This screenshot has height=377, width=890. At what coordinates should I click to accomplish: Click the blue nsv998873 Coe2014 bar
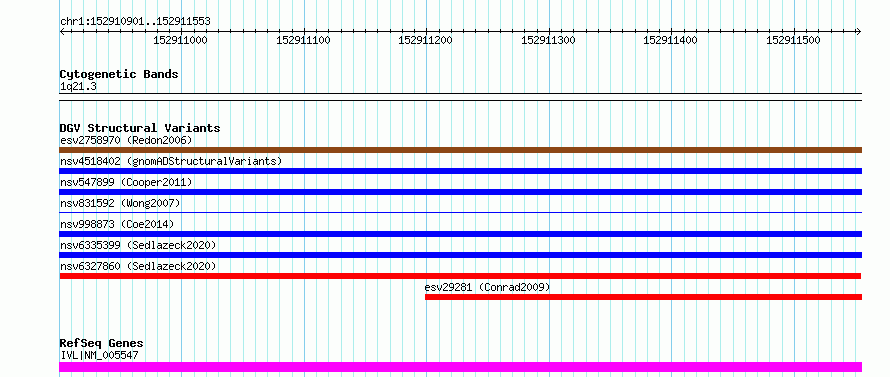460,234
